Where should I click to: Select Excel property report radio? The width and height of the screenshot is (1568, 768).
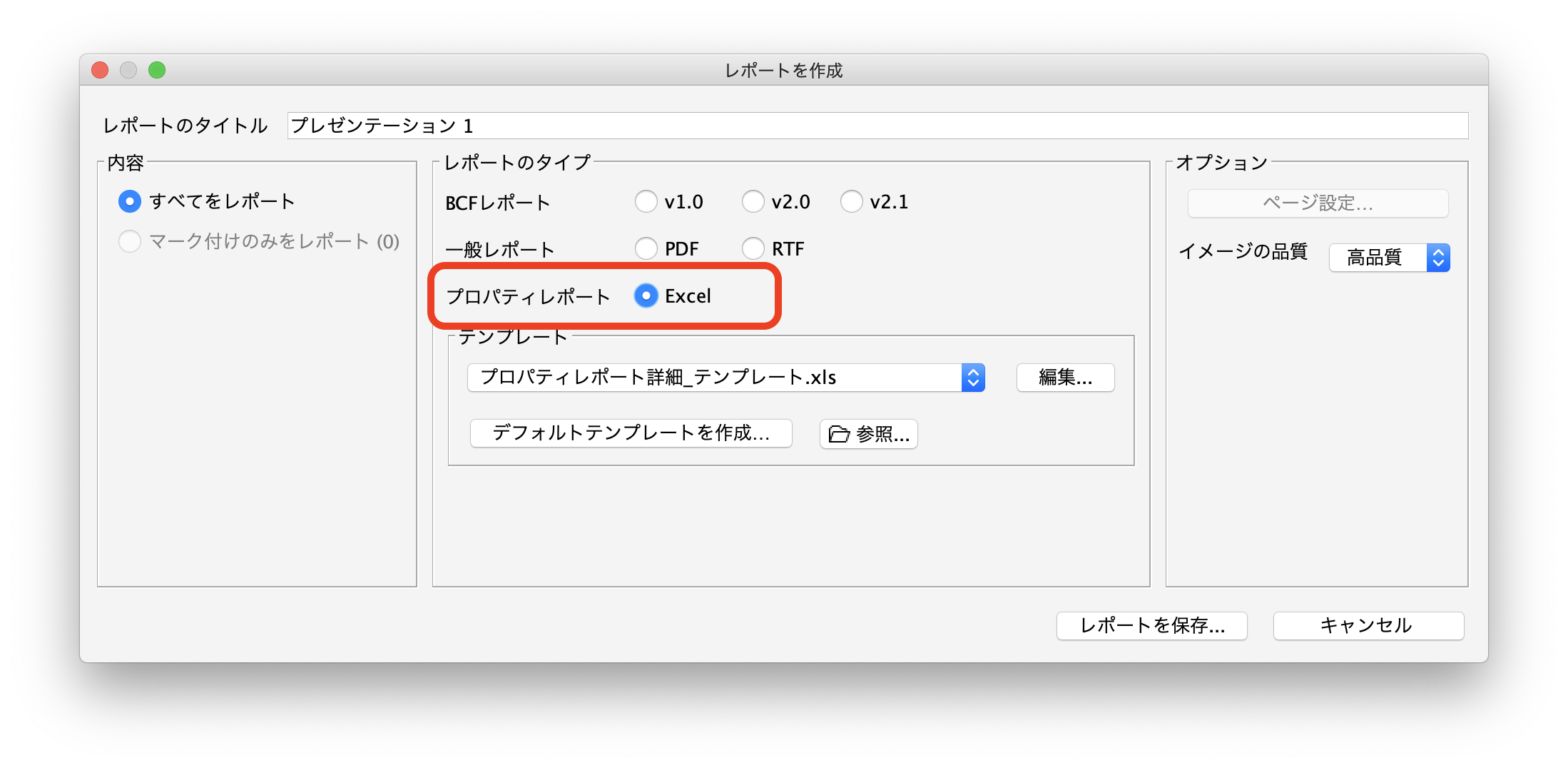(x=646, y=296)
